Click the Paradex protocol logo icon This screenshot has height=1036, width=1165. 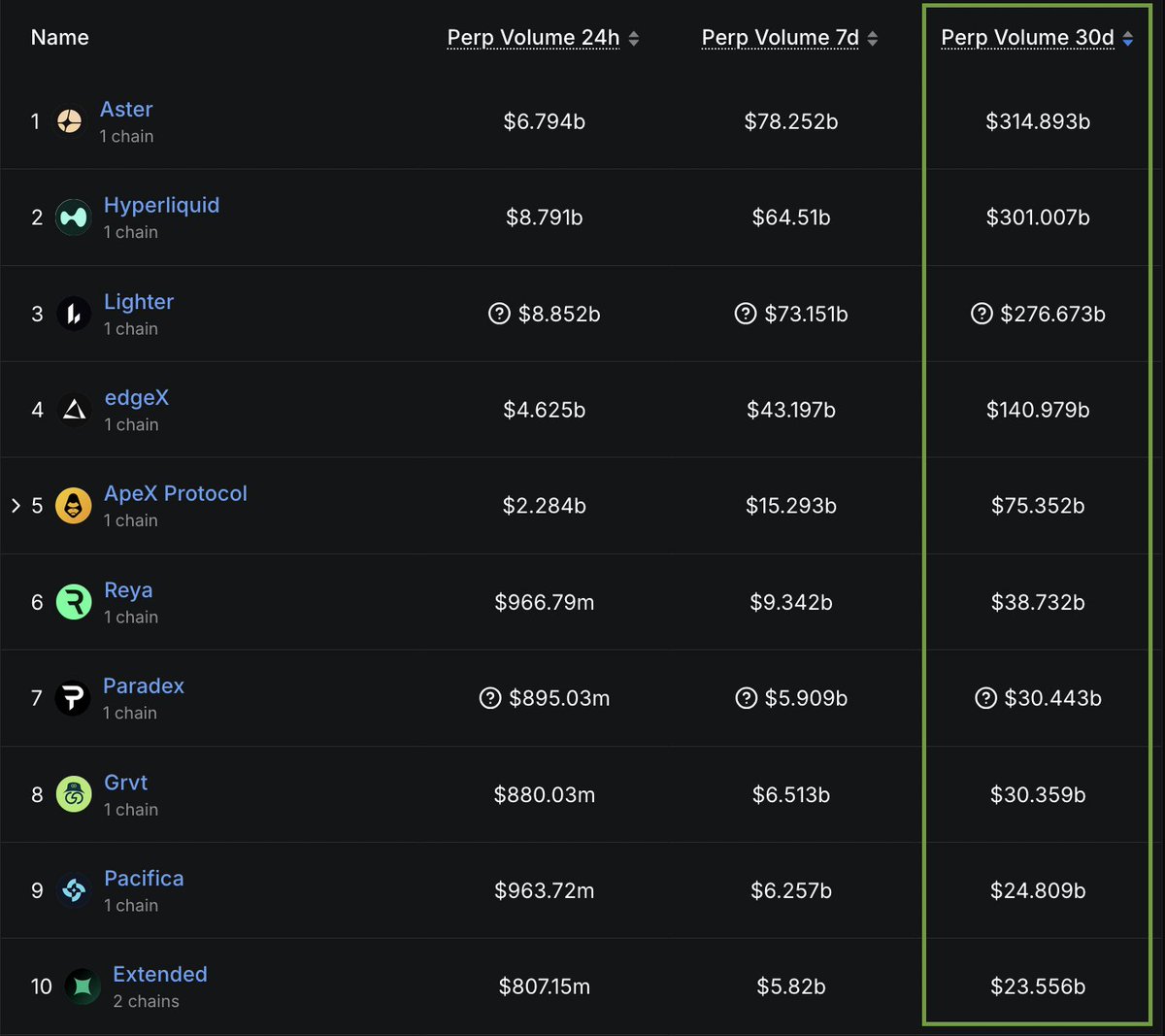tap(73, 698)
